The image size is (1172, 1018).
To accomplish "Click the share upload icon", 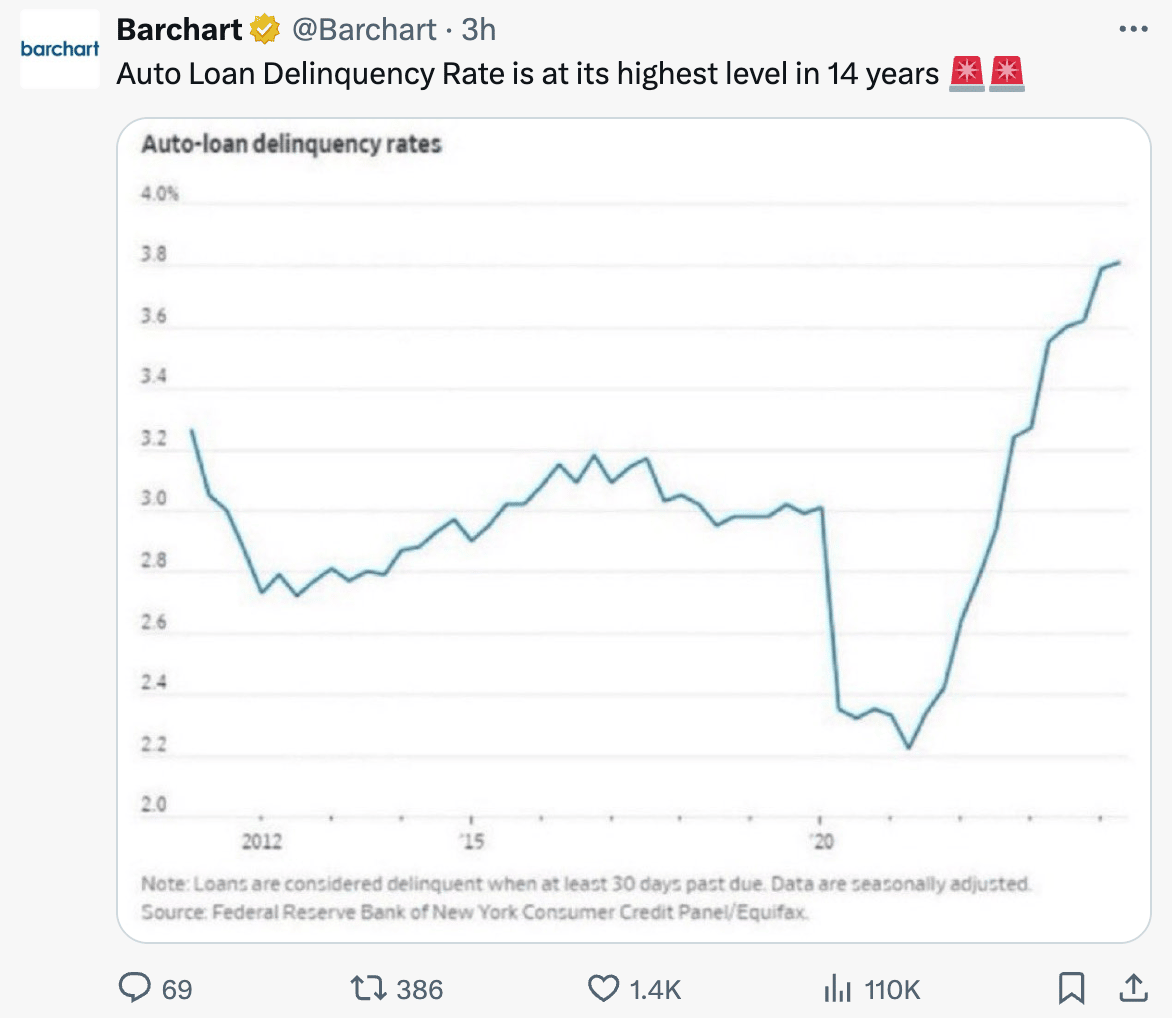I will pyautogui.click(x=1133, y=989).
